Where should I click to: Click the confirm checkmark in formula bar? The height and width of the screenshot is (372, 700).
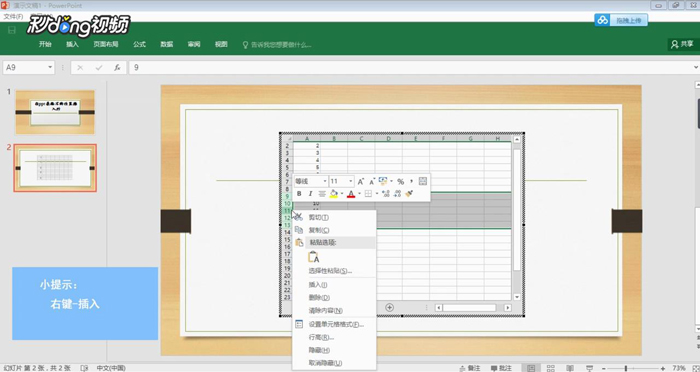pyautogui.click(x=99, y=67)
